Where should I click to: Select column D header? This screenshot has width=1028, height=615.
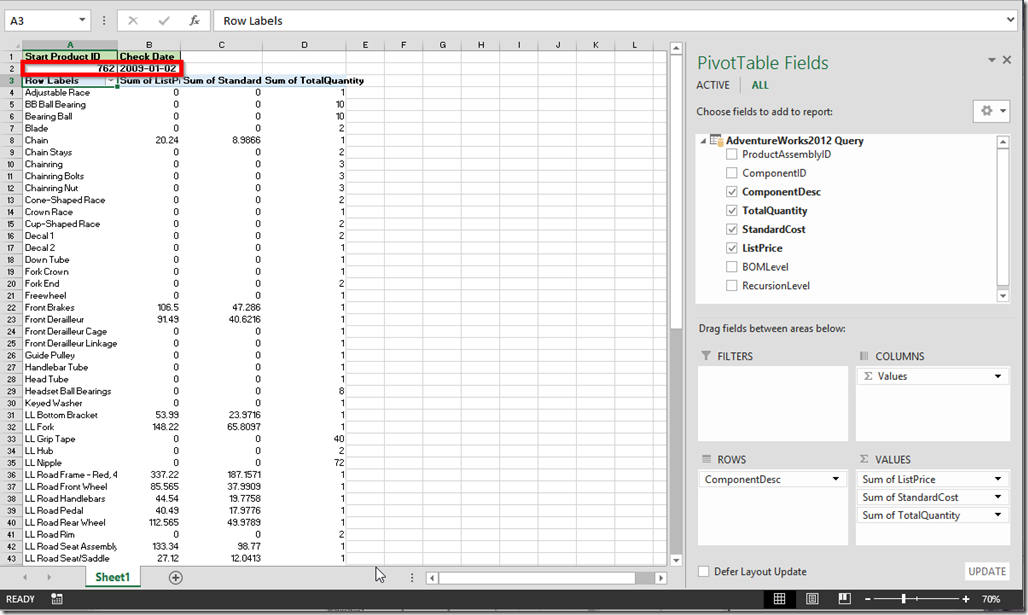[x=304, y=45]
